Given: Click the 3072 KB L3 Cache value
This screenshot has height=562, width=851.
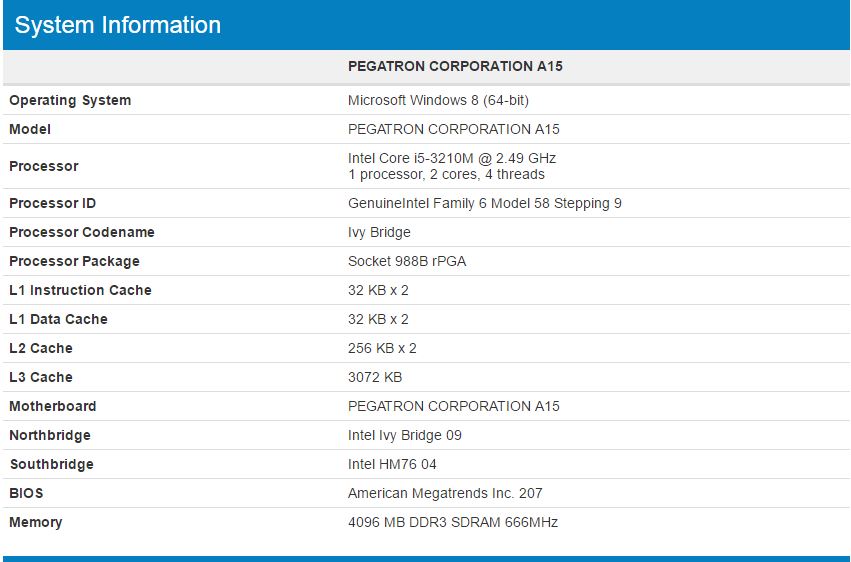Looking at the screenshot, I should pos(375,377).
